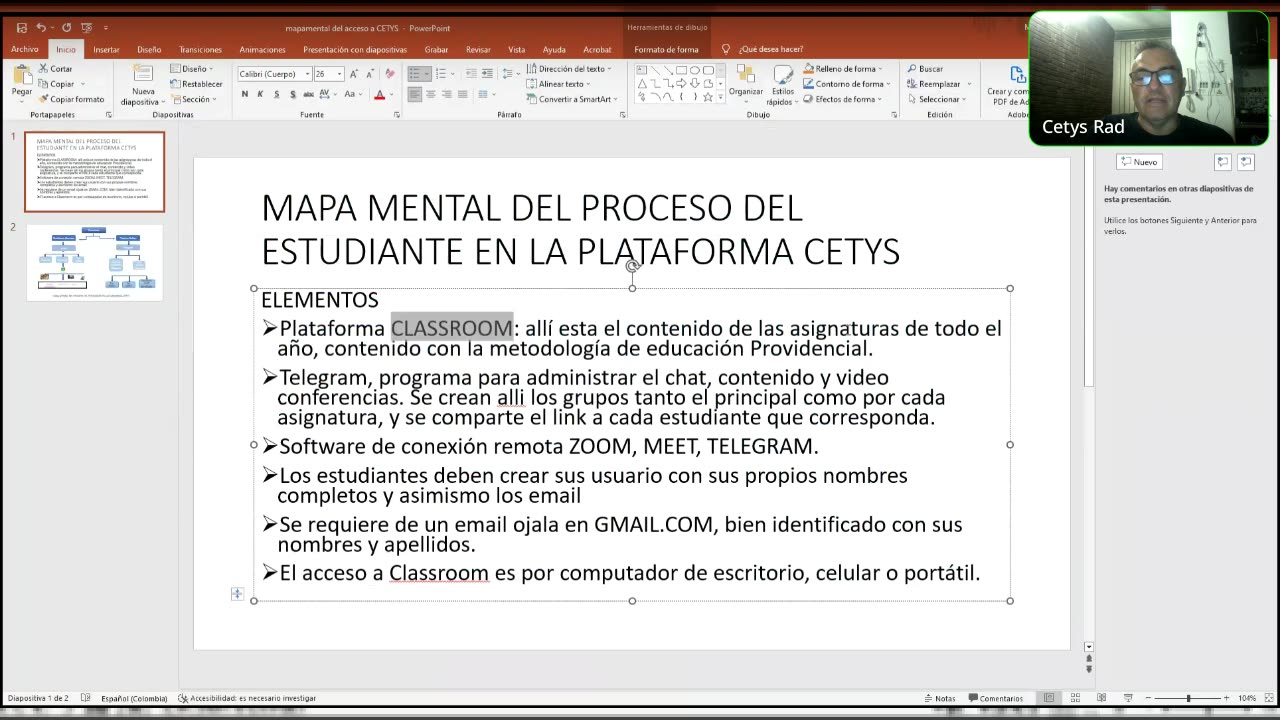Toggle Comentarios pane in status bar
This screenshot has width=1280, height=720.
(995, 698)
